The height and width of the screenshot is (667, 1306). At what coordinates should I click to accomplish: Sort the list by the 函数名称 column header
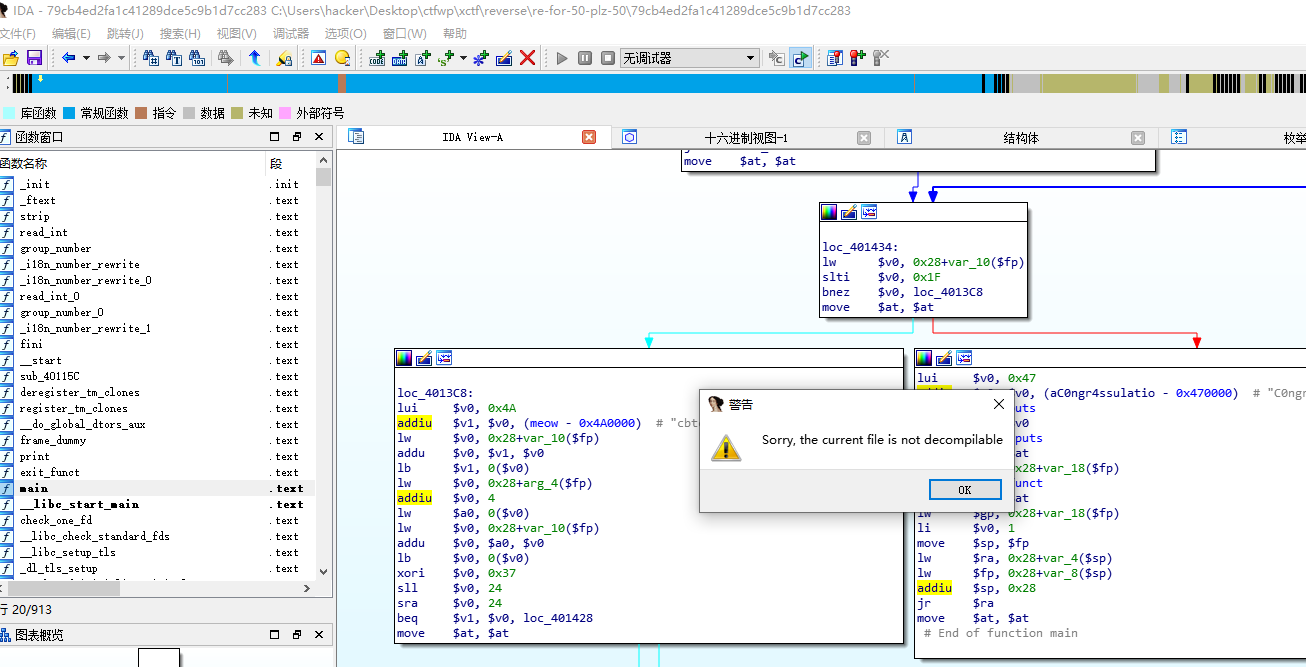[x=132, y=163]
